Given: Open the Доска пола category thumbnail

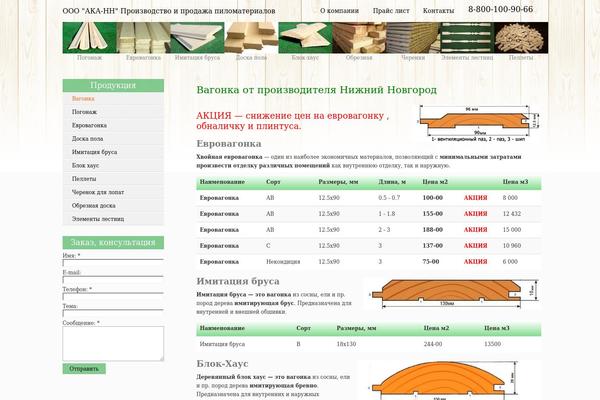Looking at the screenshot, I should click(251, 38).
